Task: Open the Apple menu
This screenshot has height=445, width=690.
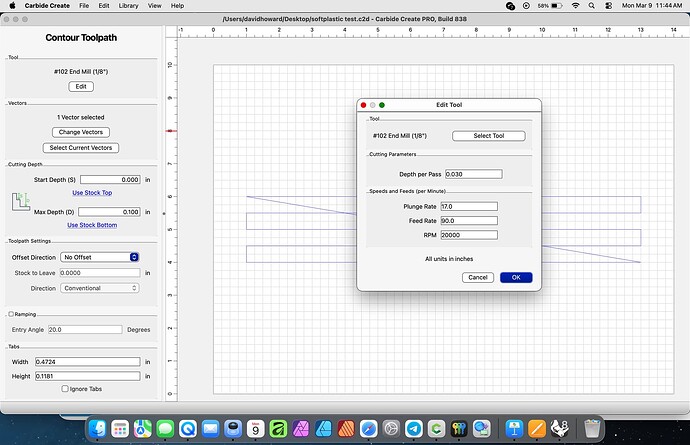Action: coord(12,6)
